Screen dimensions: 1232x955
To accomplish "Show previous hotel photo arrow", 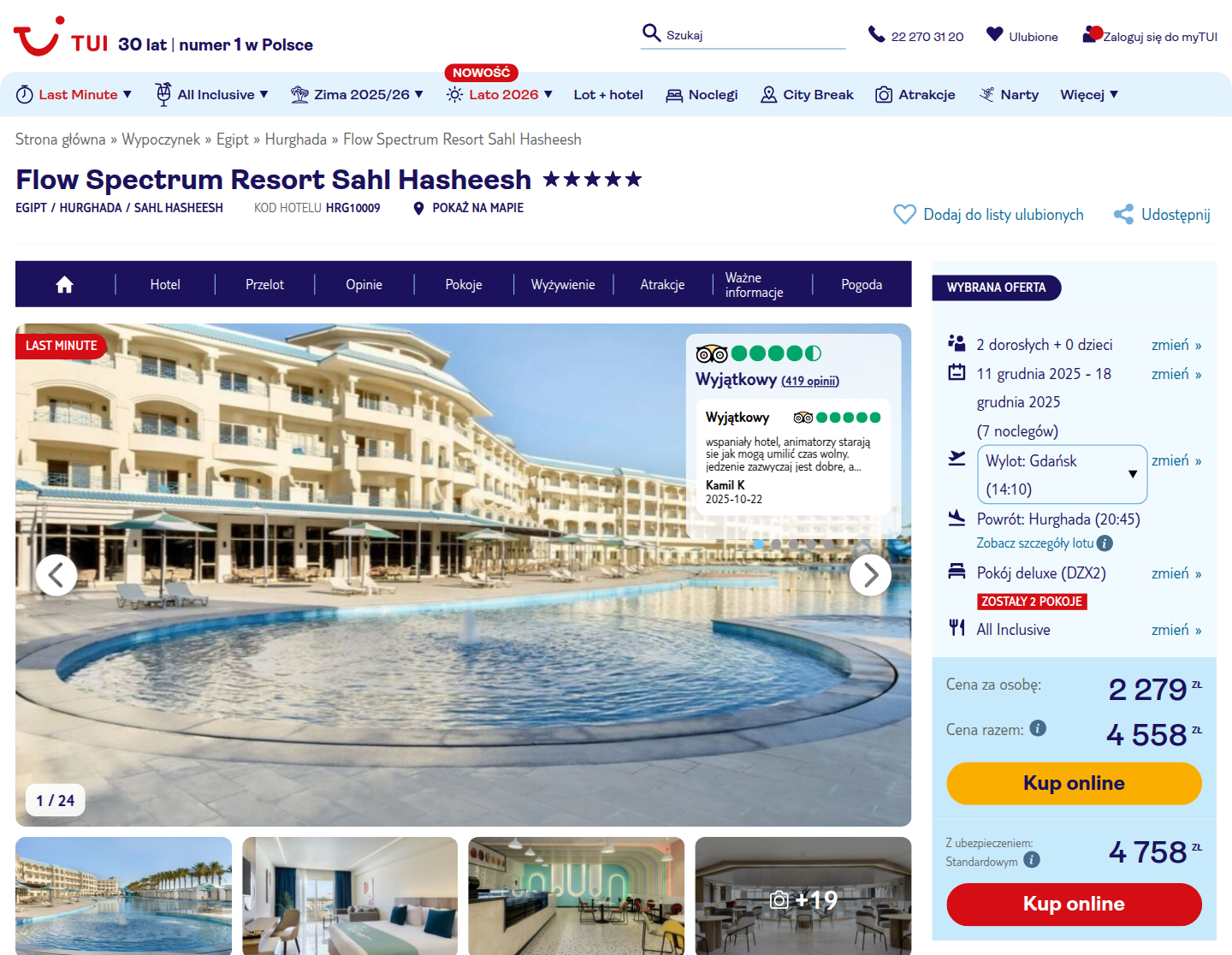I will click(x=56, y=575).
